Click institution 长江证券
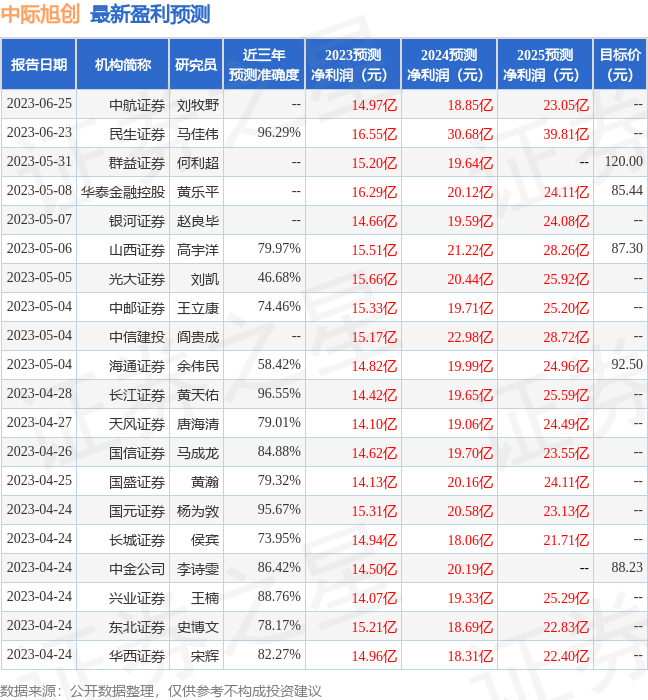This screenshot has height=700, width=648. point(137,396)
